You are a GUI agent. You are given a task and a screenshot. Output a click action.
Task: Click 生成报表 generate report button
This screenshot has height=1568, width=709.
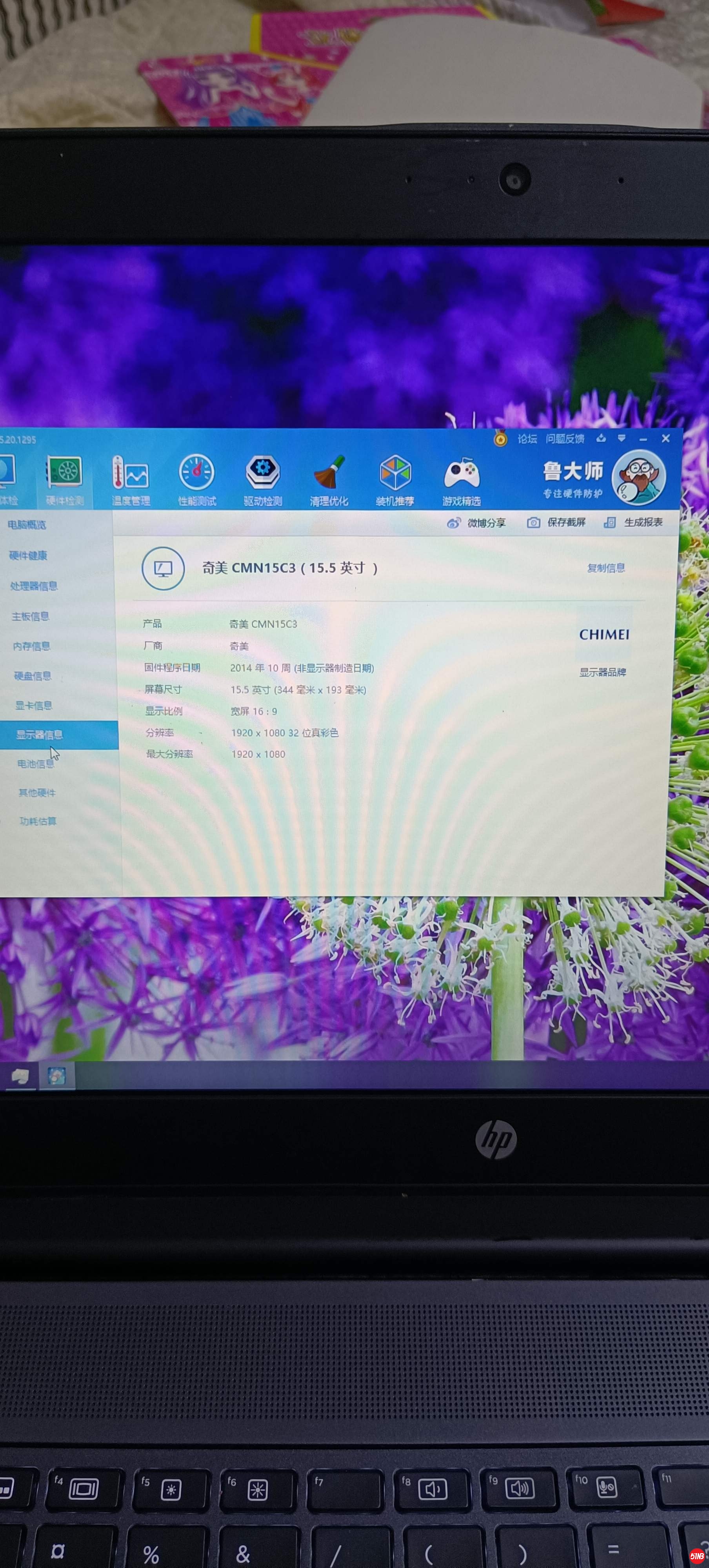633,522
